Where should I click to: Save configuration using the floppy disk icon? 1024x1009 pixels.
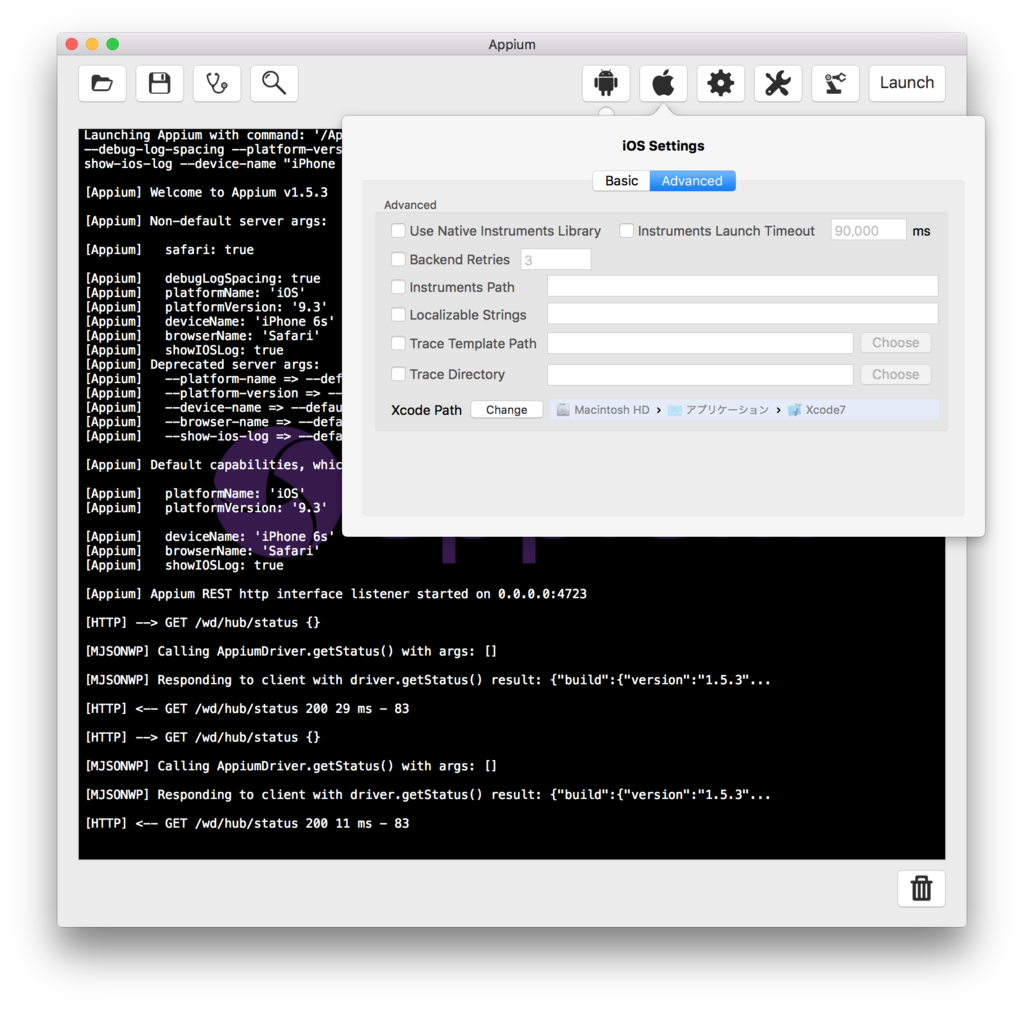[159, 83]
